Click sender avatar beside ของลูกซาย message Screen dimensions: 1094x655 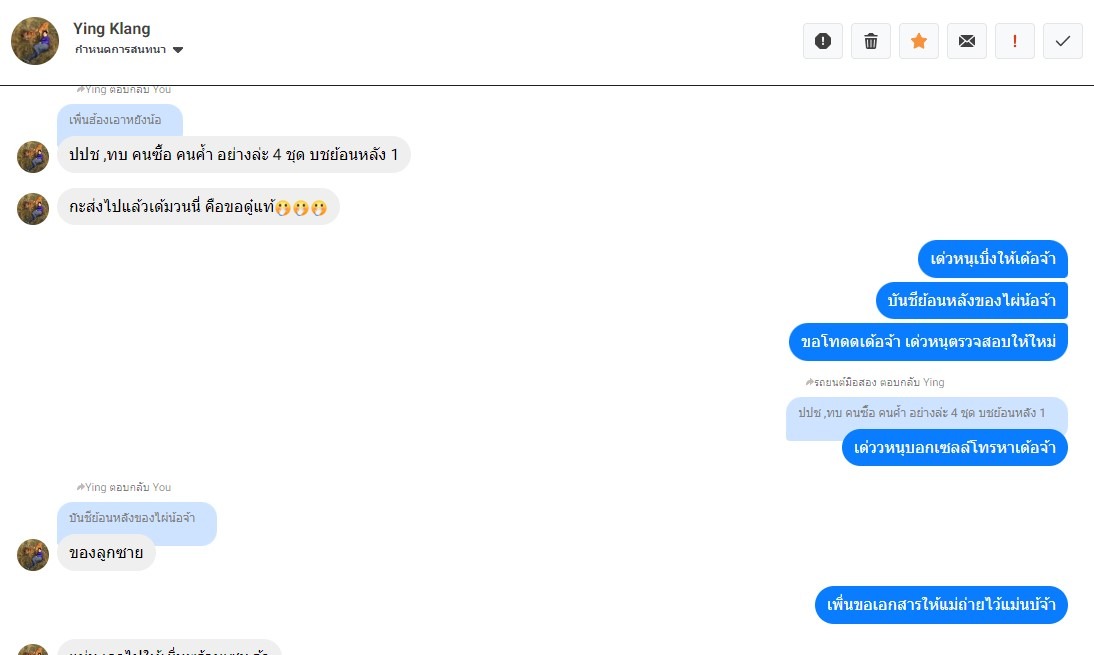click(x=33, y=555)
